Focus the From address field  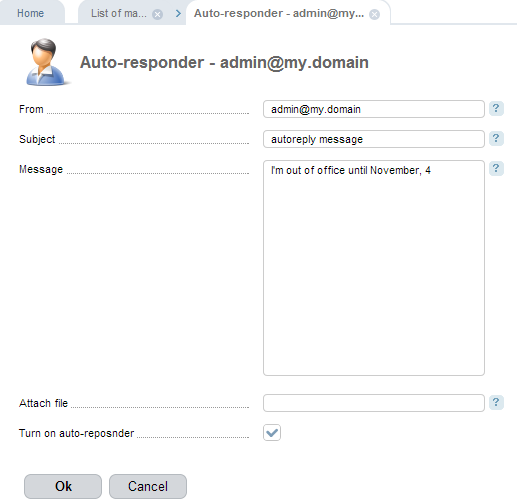point(374,109)
